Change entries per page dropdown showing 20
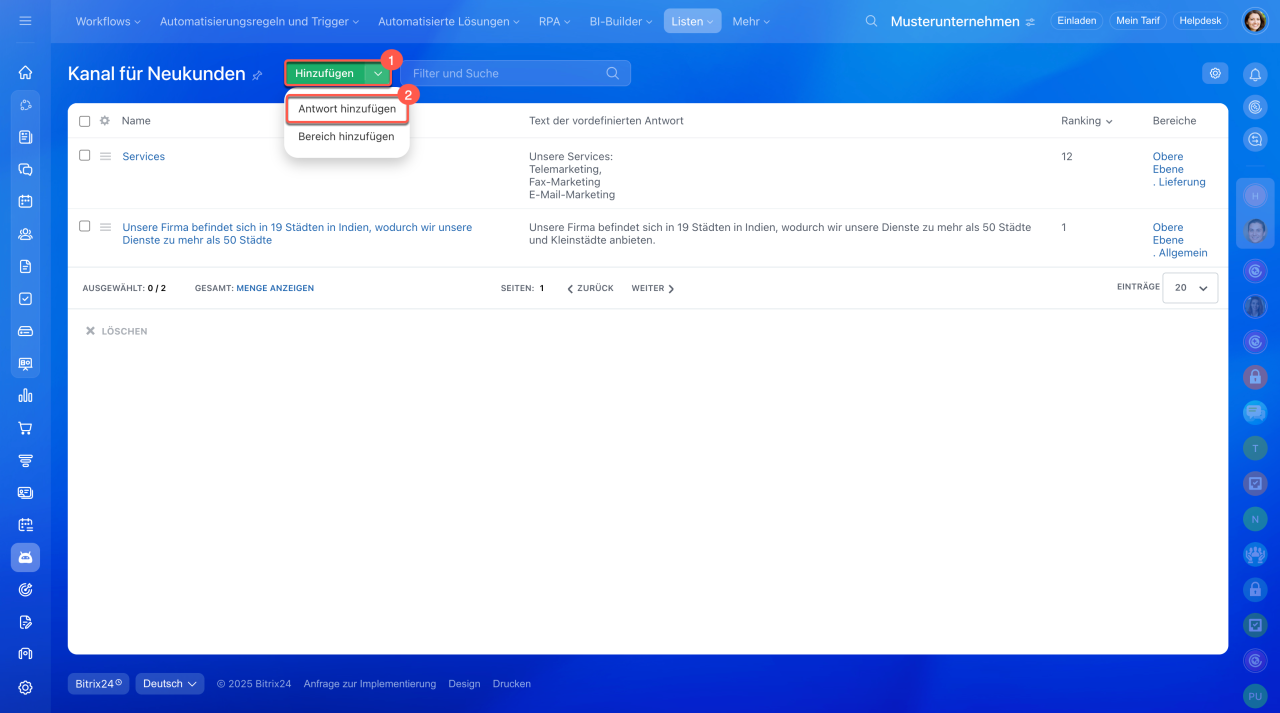Viewport: 1280px width, 713px height. (x=1190, y=288)
